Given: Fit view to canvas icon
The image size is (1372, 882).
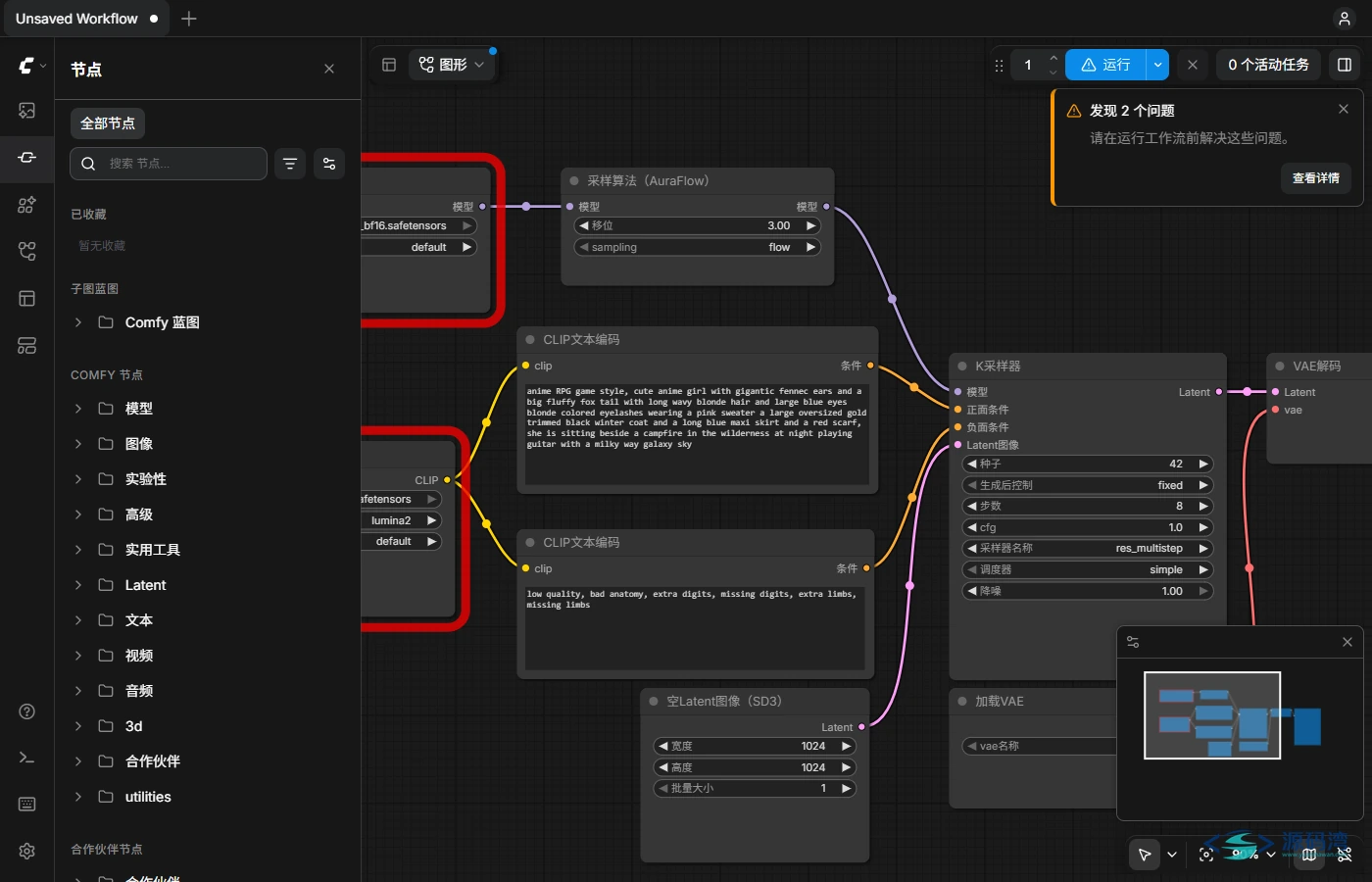Looking at the screenshot, I should 1206,855.
